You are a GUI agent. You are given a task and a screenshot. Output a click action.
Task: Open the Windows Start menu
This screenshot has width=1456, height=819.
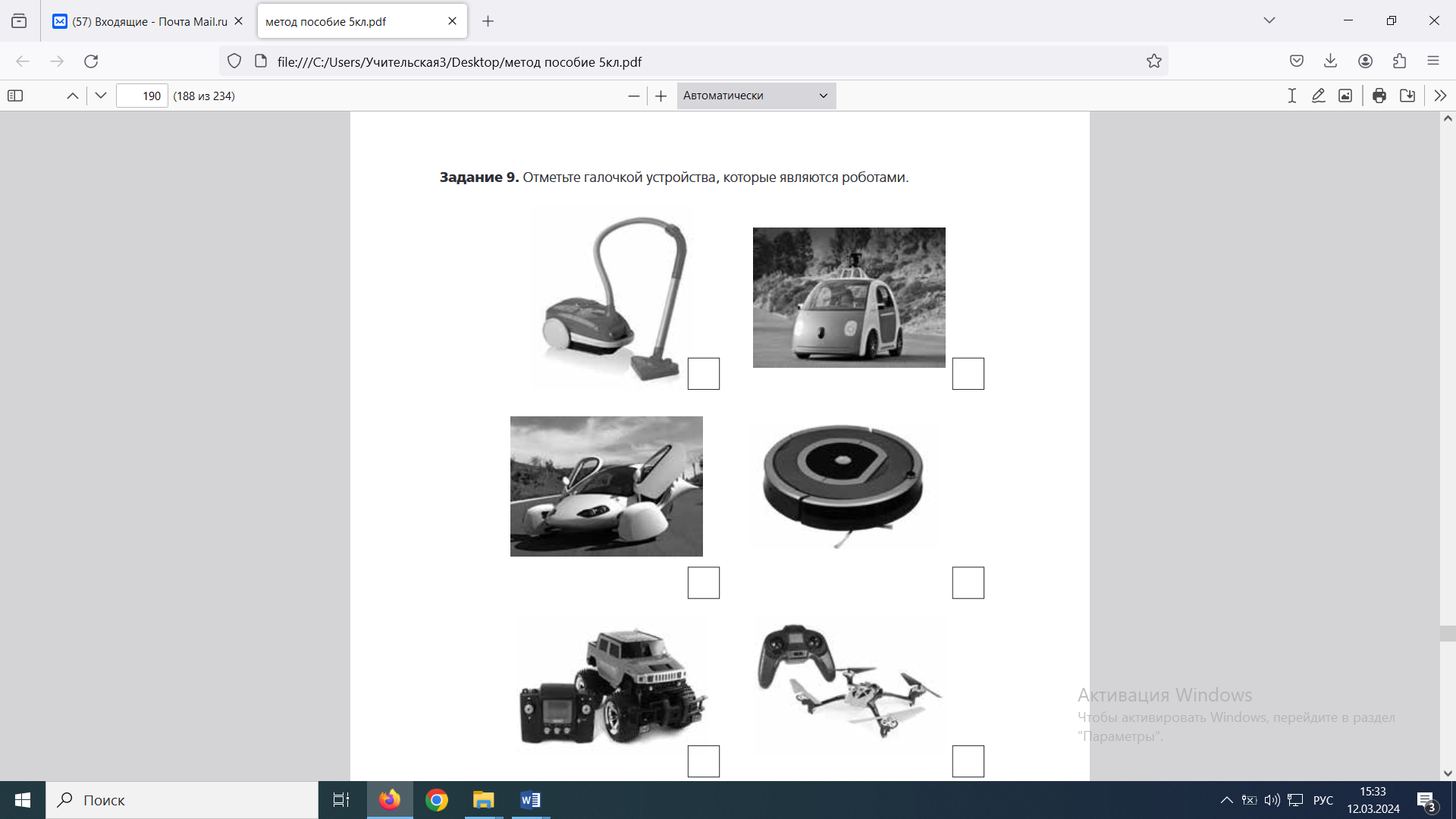click(23, 800)
